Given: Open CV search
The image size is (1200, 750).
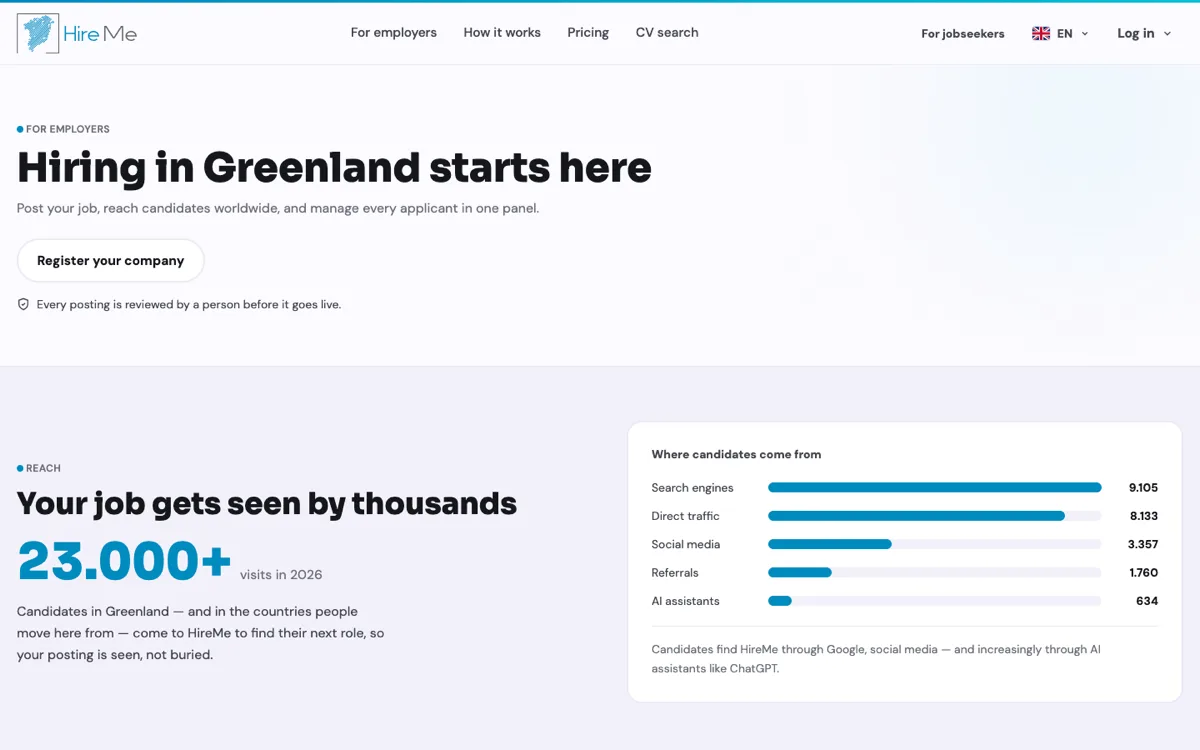Looking at the screenshot, I should (x=667, y=33).
